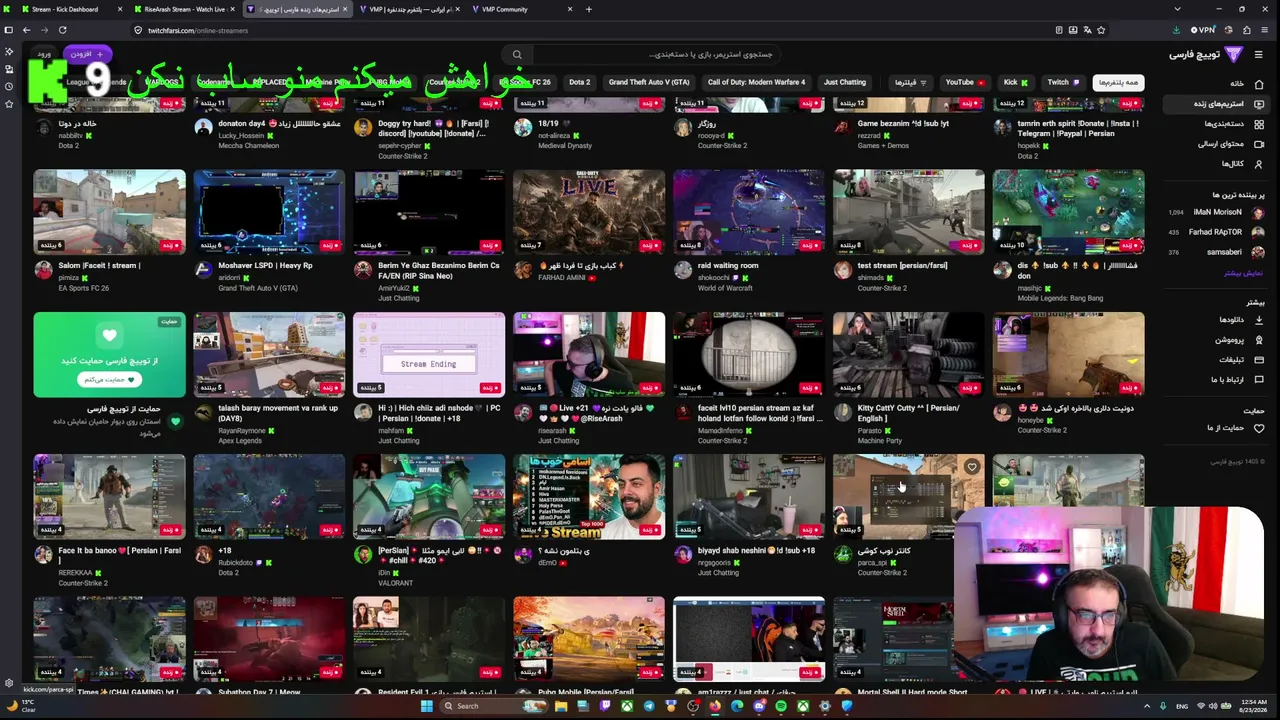Click the Windows Start button
Viewport: 1280px width, 720px height.
[426, 706]
